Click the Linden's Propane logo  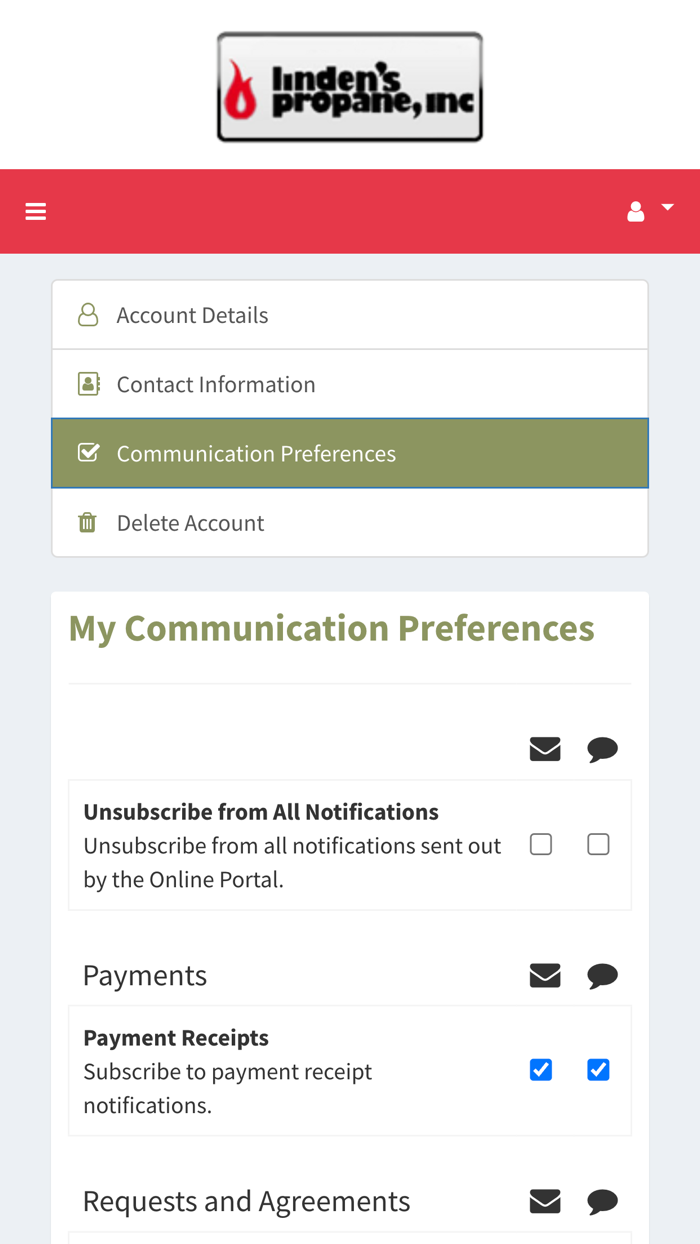click(350, 87)
